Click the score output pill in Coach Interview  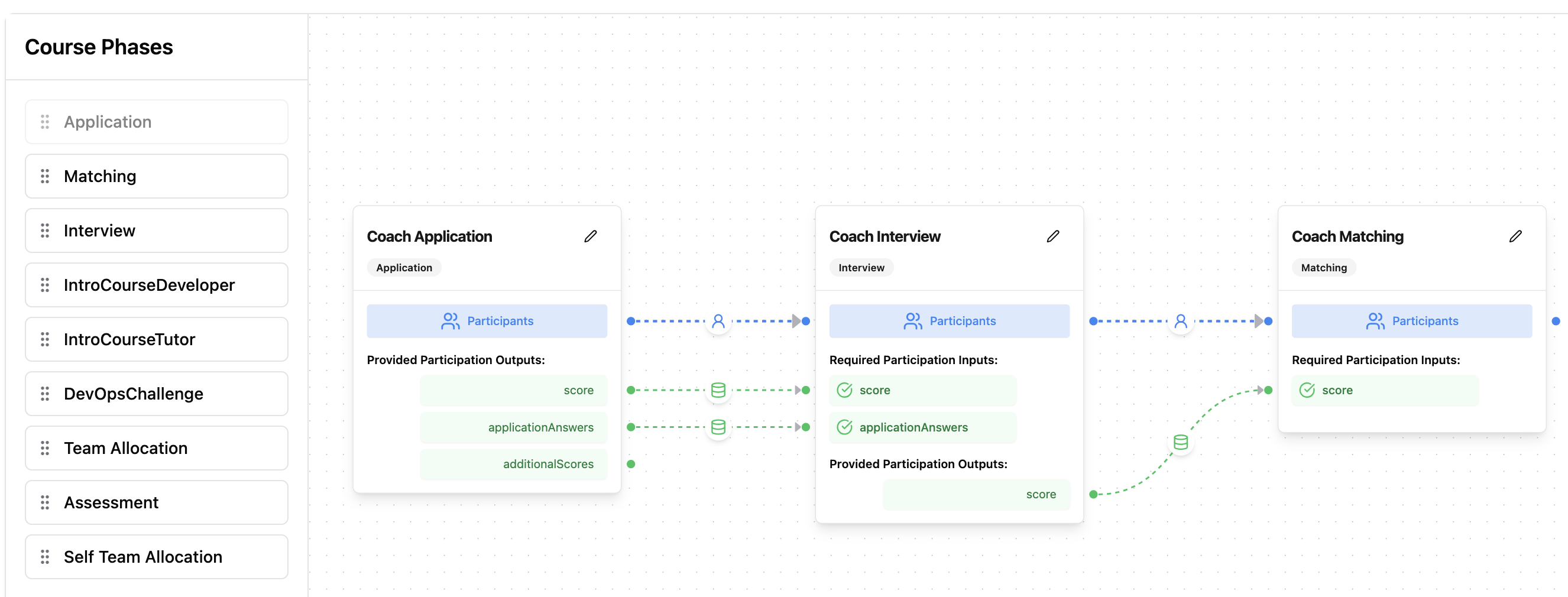[976, 495]
